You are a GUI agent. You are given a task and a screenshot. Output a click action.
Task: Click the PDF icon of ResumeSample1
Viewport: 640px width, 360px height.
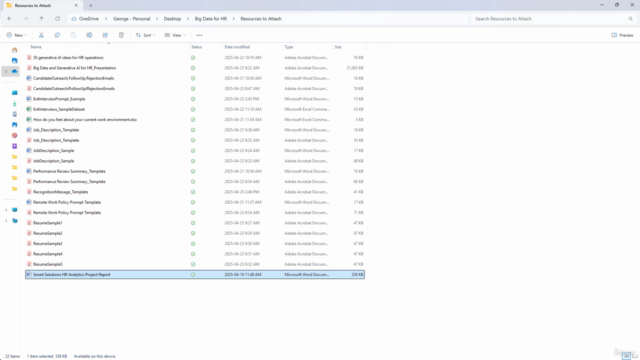pyautogui.click(x=29, y=223)
